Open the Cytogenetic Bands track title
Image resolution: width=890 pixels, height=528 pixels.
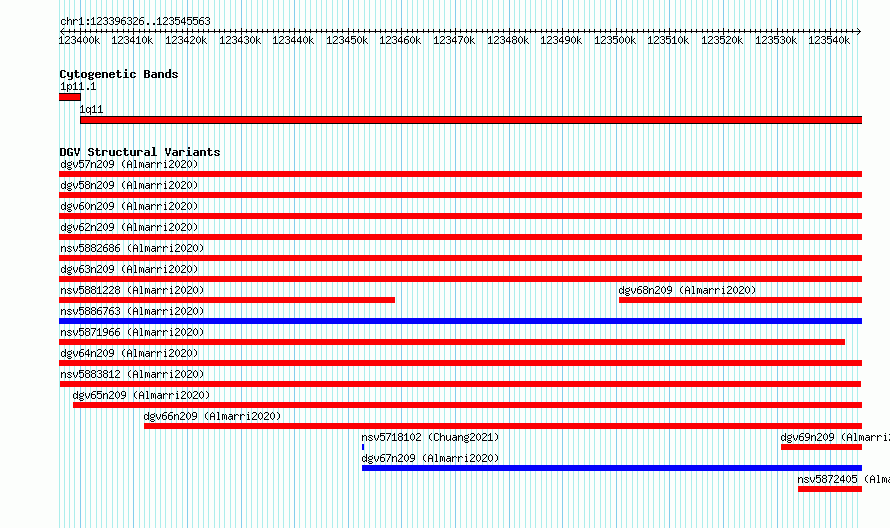click(x=119, y=74)
